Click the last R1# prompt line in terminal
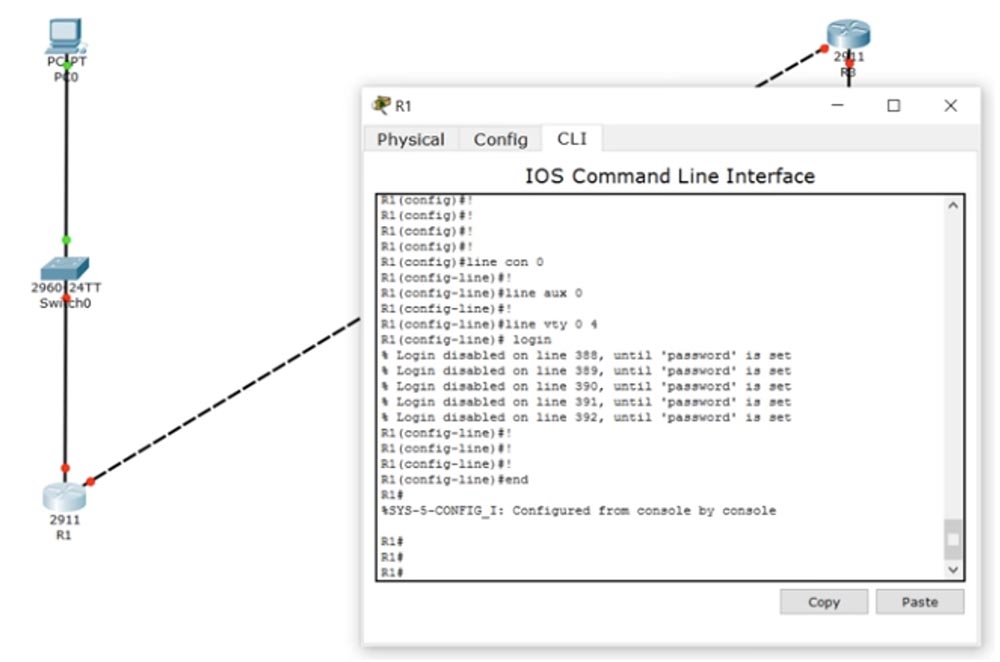This screenshot has width=1000, height=662. coord(392,573)
